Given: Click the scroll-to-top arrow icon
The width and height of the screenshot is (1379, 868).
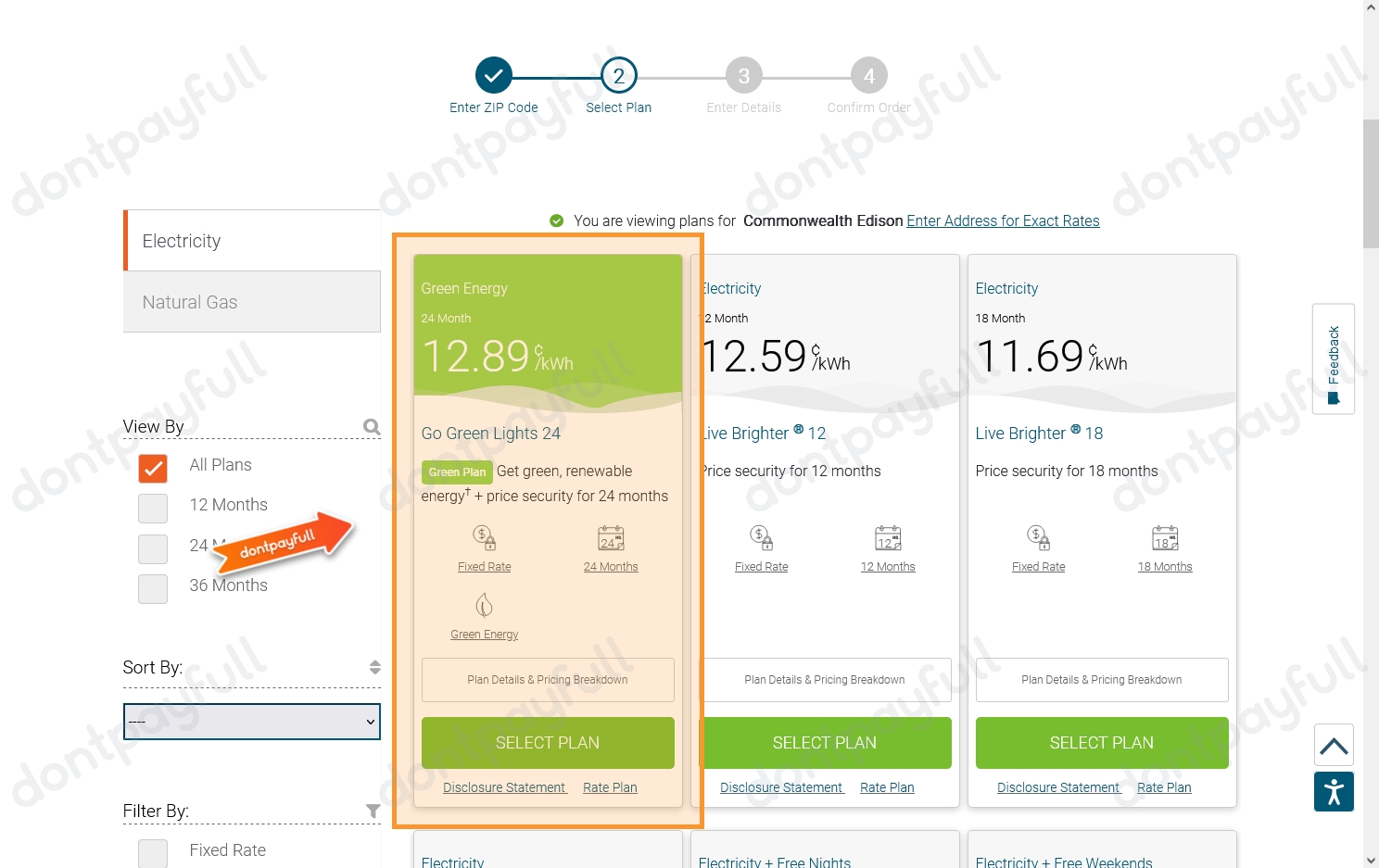Looking at the screenshot, I should (x=1334, y=745).
